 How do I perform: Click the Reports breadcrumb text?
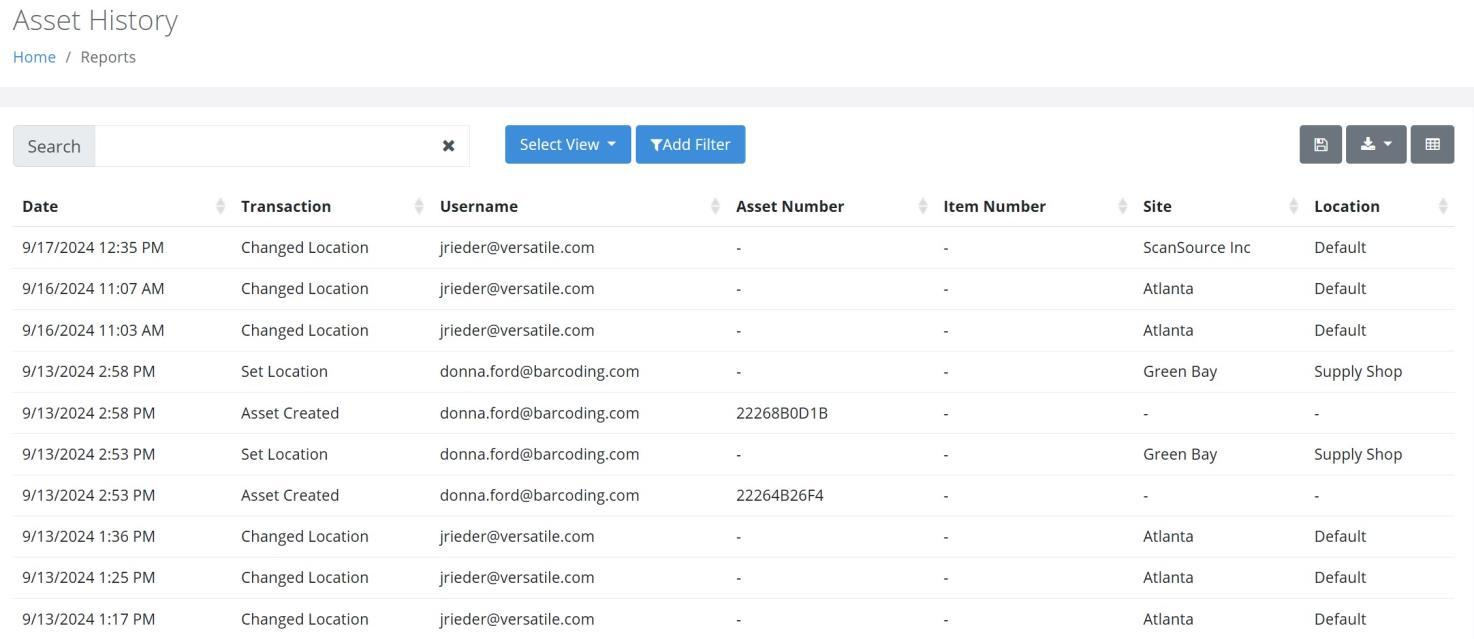108,57
